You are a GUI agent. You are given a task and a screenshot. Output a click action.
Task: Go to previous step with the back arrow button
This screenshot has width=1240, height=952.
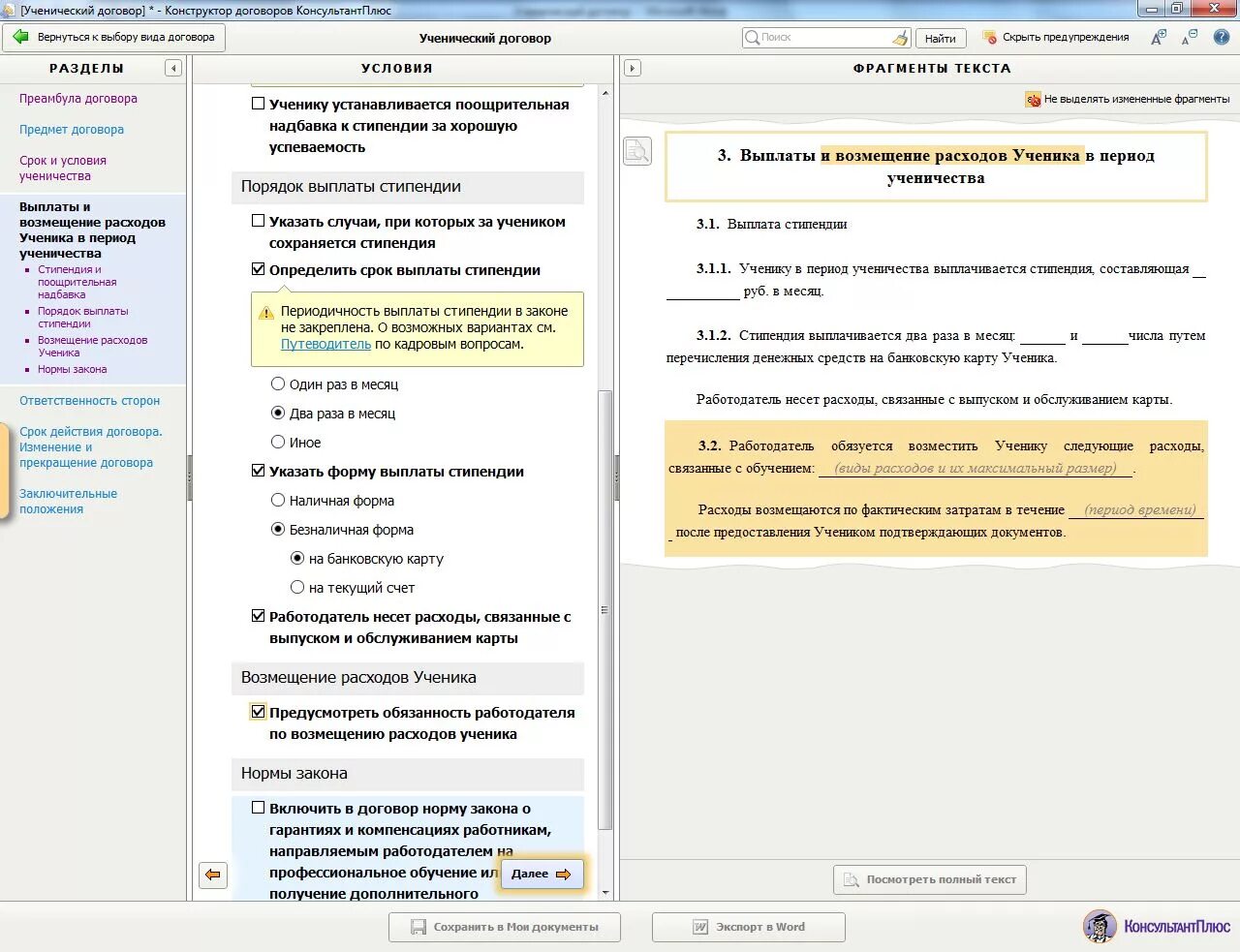pos(213,875)
